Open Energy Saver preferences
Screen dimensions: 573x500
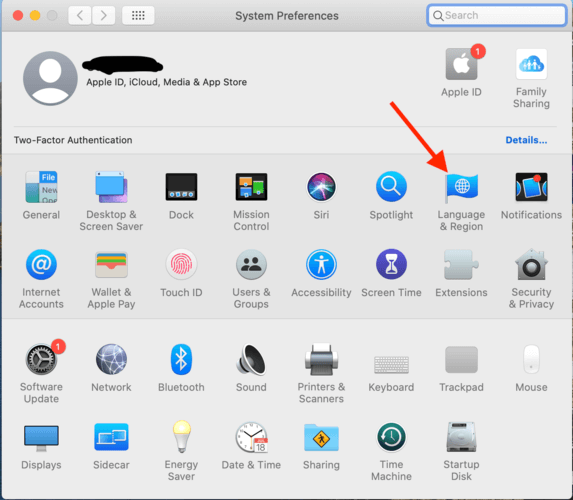[182, 437]
